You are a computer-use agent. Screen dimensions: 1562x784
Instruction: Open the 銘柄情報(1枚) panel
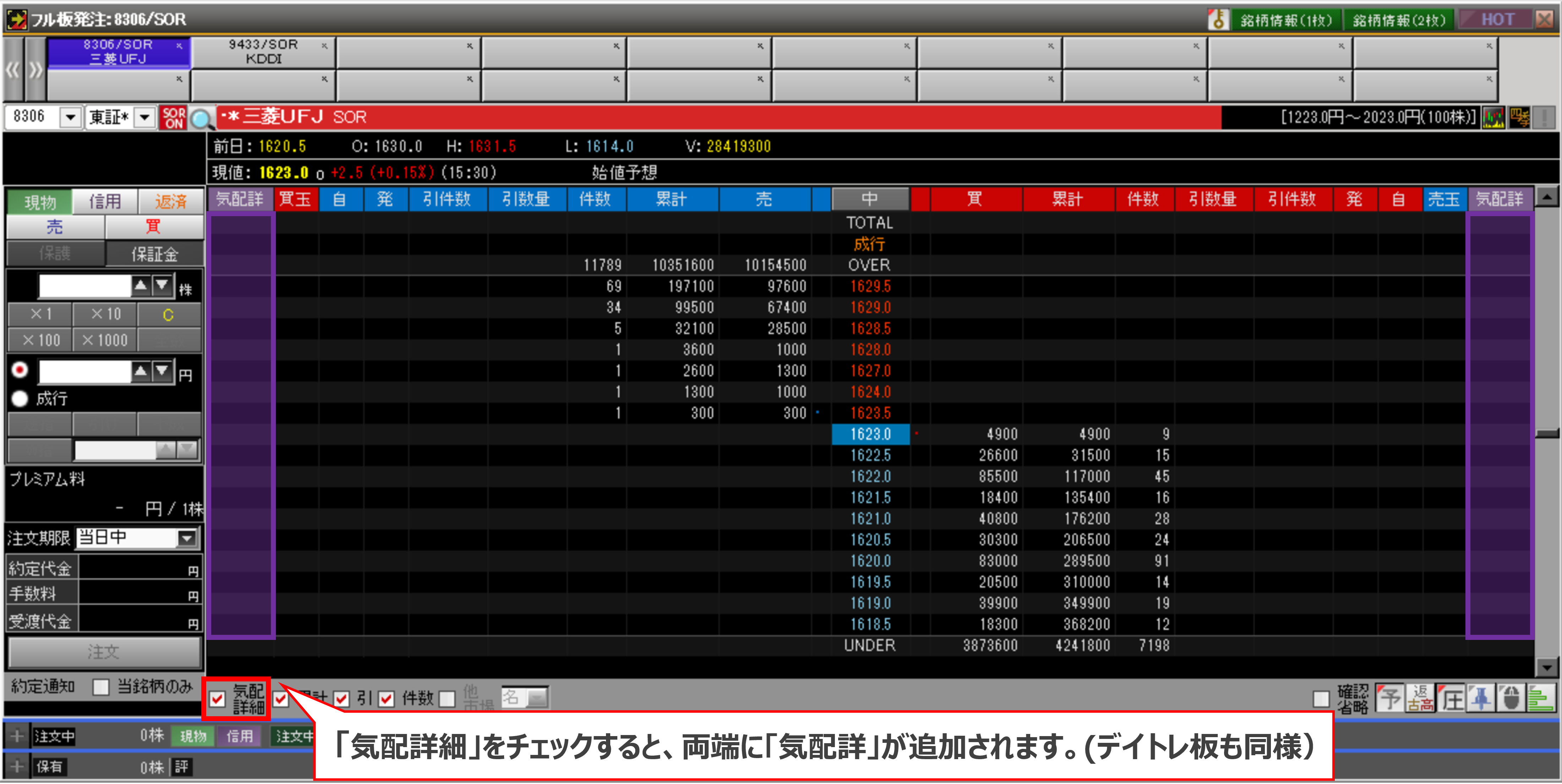[1286, 20]
